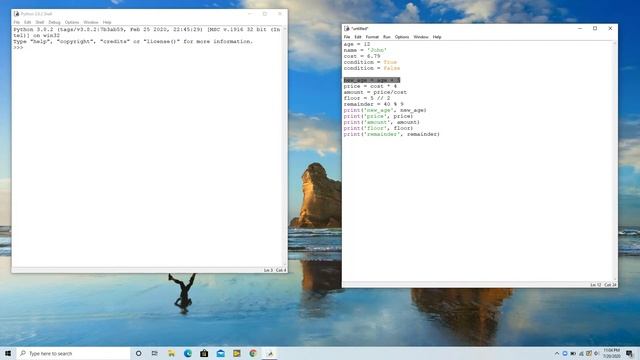Open Help menu in Python Shell window

[x=107, y=22]
